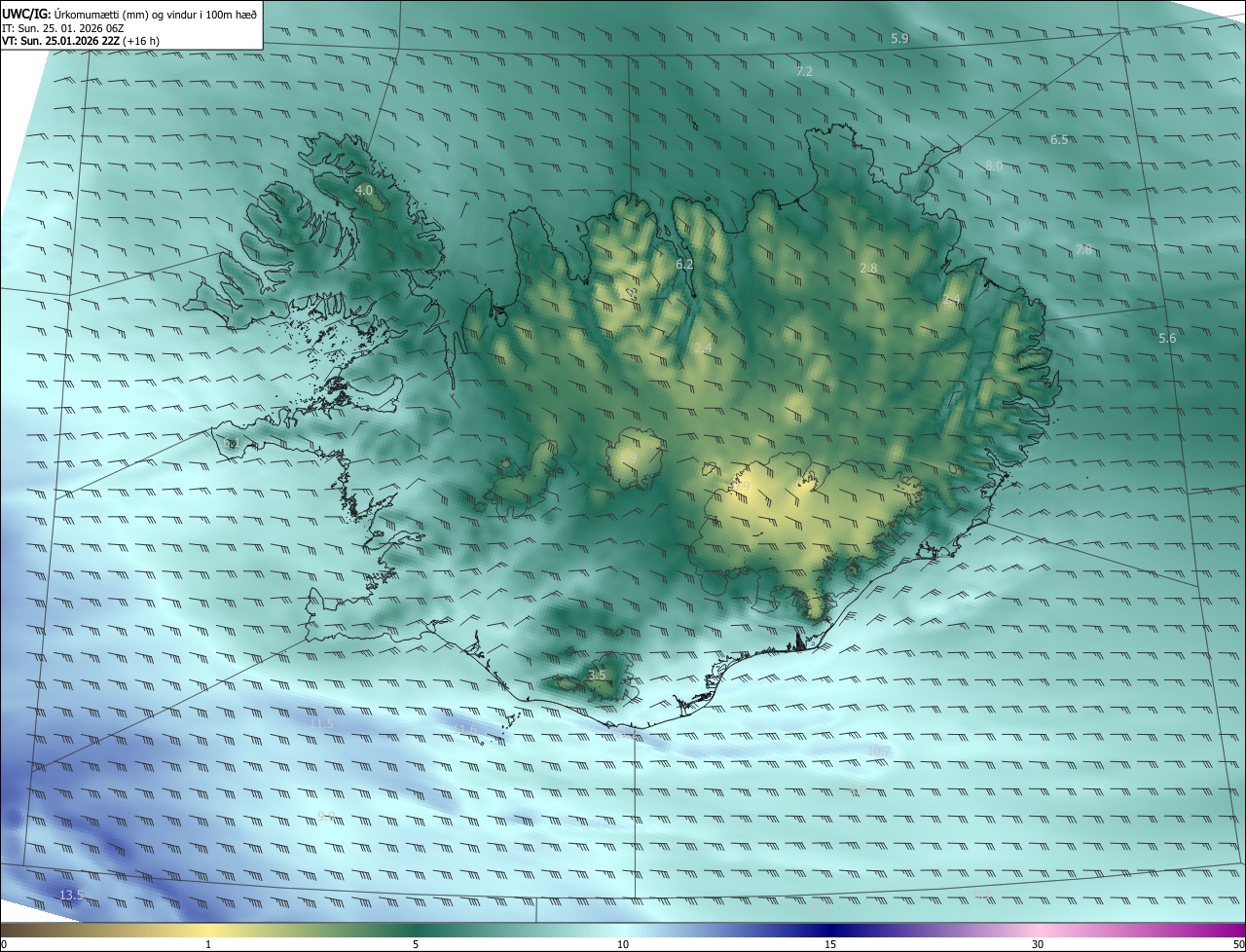Click the 50 tick on the color scale
The height and width of the screenshot is (952, 1246).
click(1238, 944)
